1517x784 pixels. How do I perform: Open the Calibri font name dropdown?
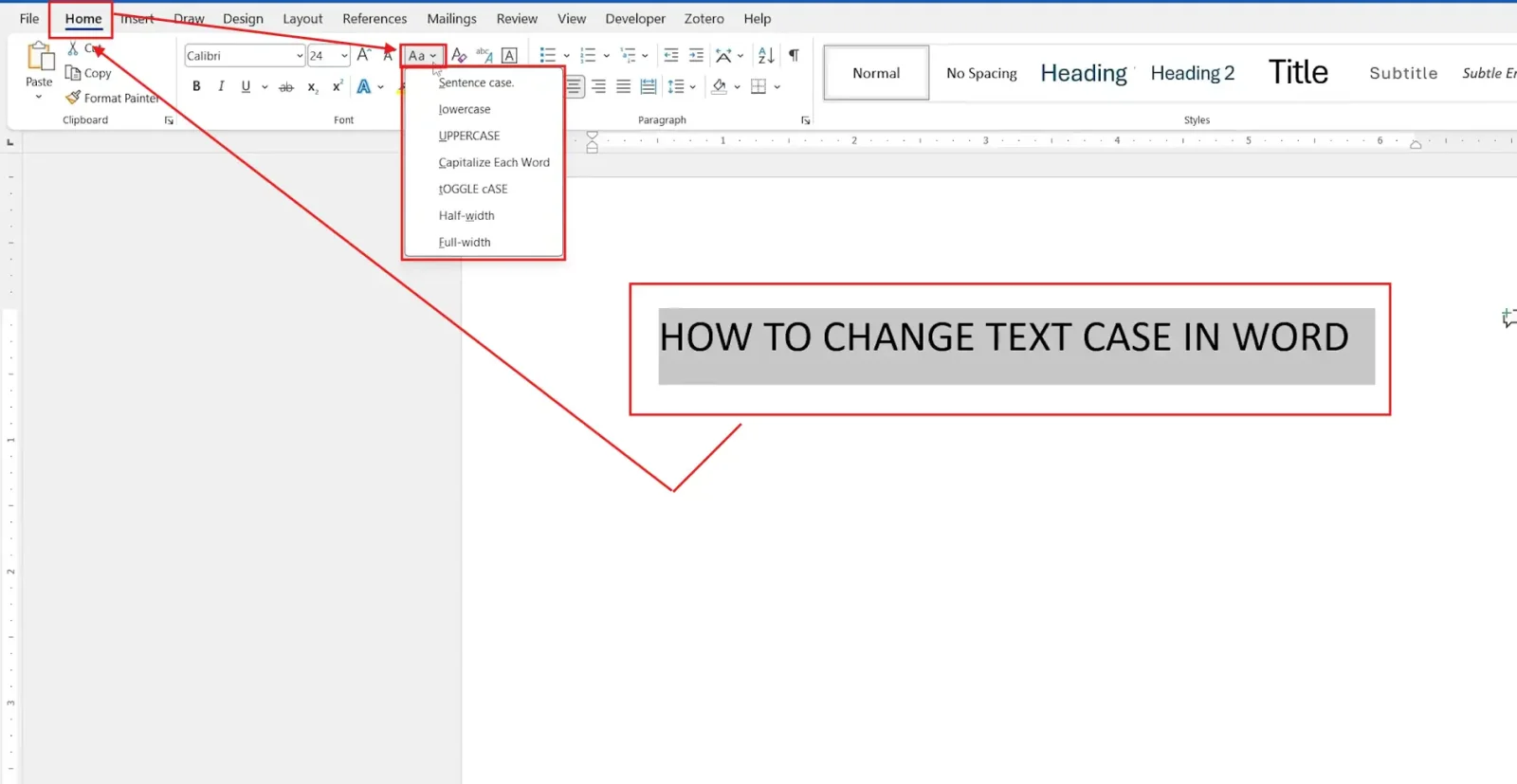pyautogui.click(x=300, y=56)
